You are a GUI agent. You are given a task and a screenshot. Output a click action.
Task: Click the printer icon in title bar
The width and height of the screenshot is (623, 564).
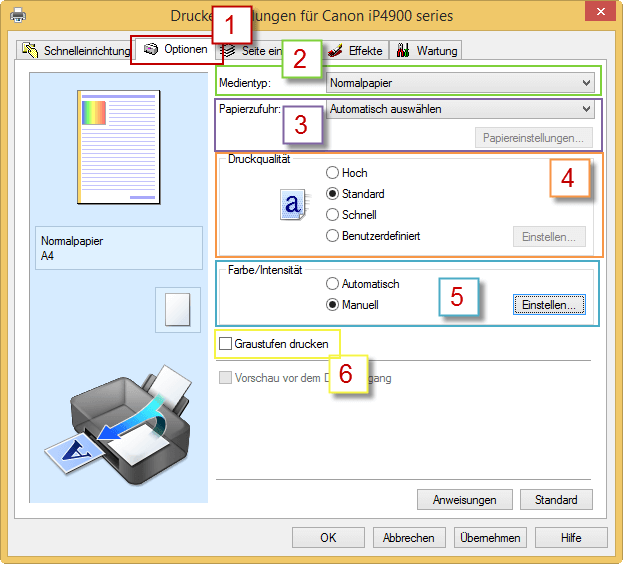(x=18, y=16)
